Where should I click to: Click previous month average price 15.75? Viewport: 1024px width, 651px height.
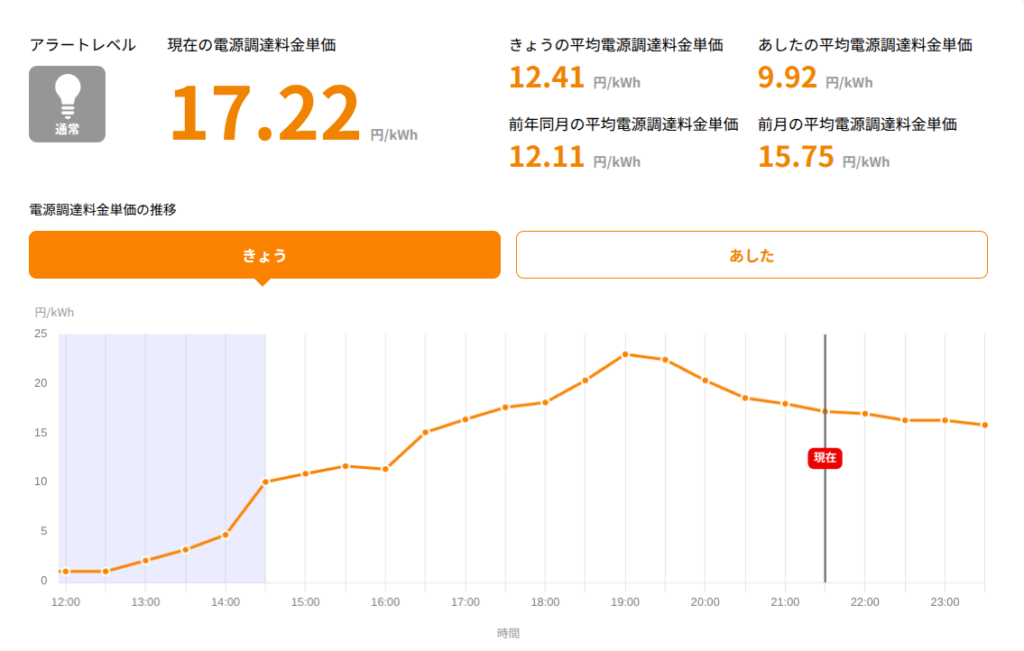[795, 157]
